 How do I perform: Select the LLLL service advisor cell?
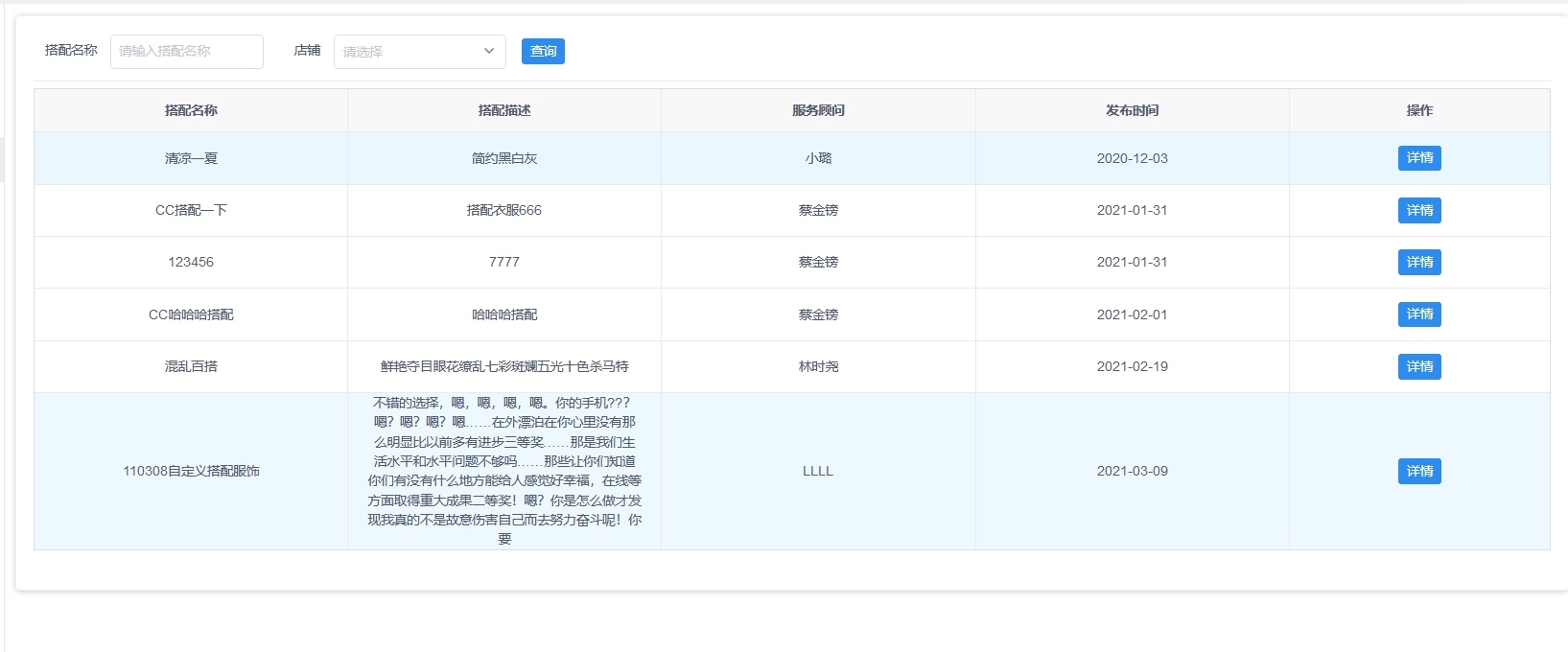click(818, 471)
